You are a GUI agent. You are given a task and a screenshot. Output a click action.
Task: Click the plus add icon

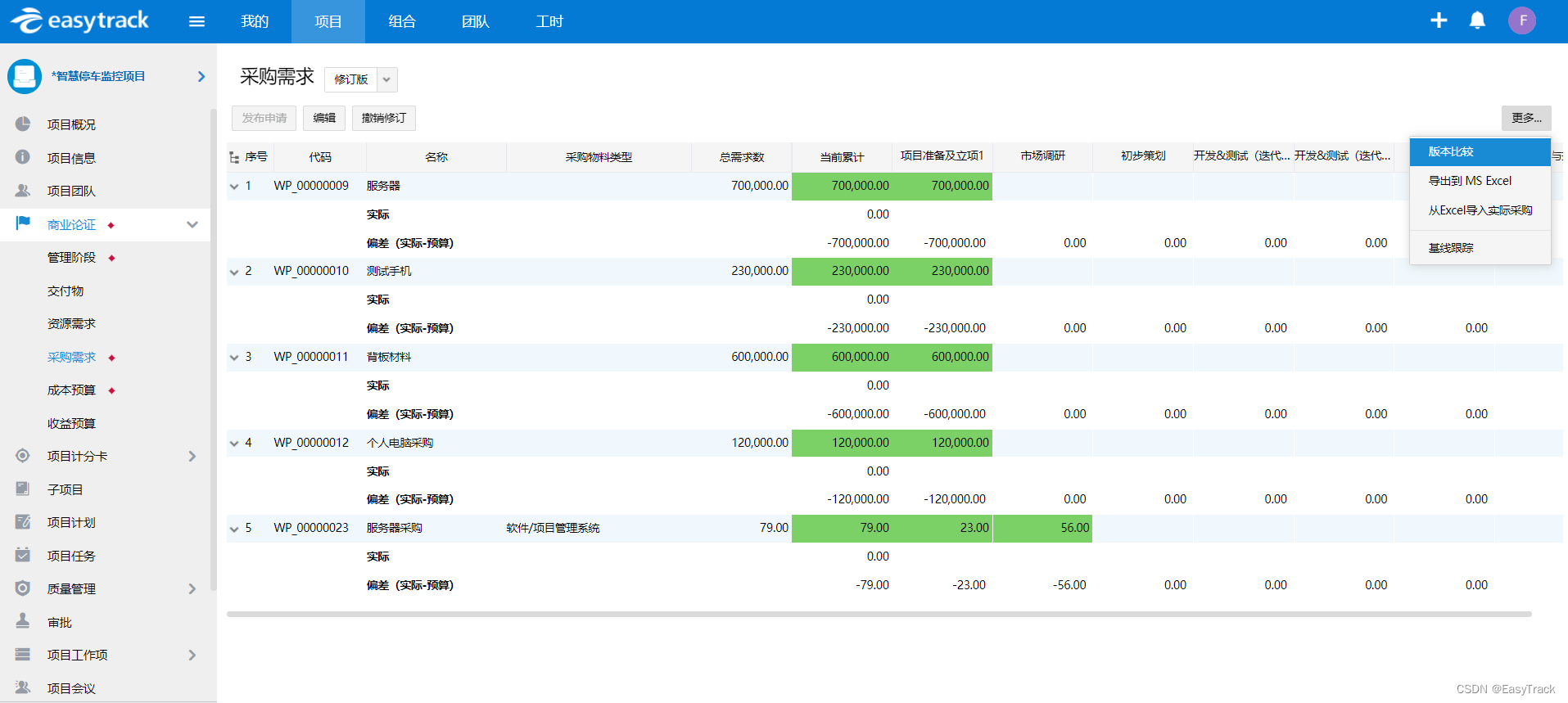click(x=1439, y=20)
